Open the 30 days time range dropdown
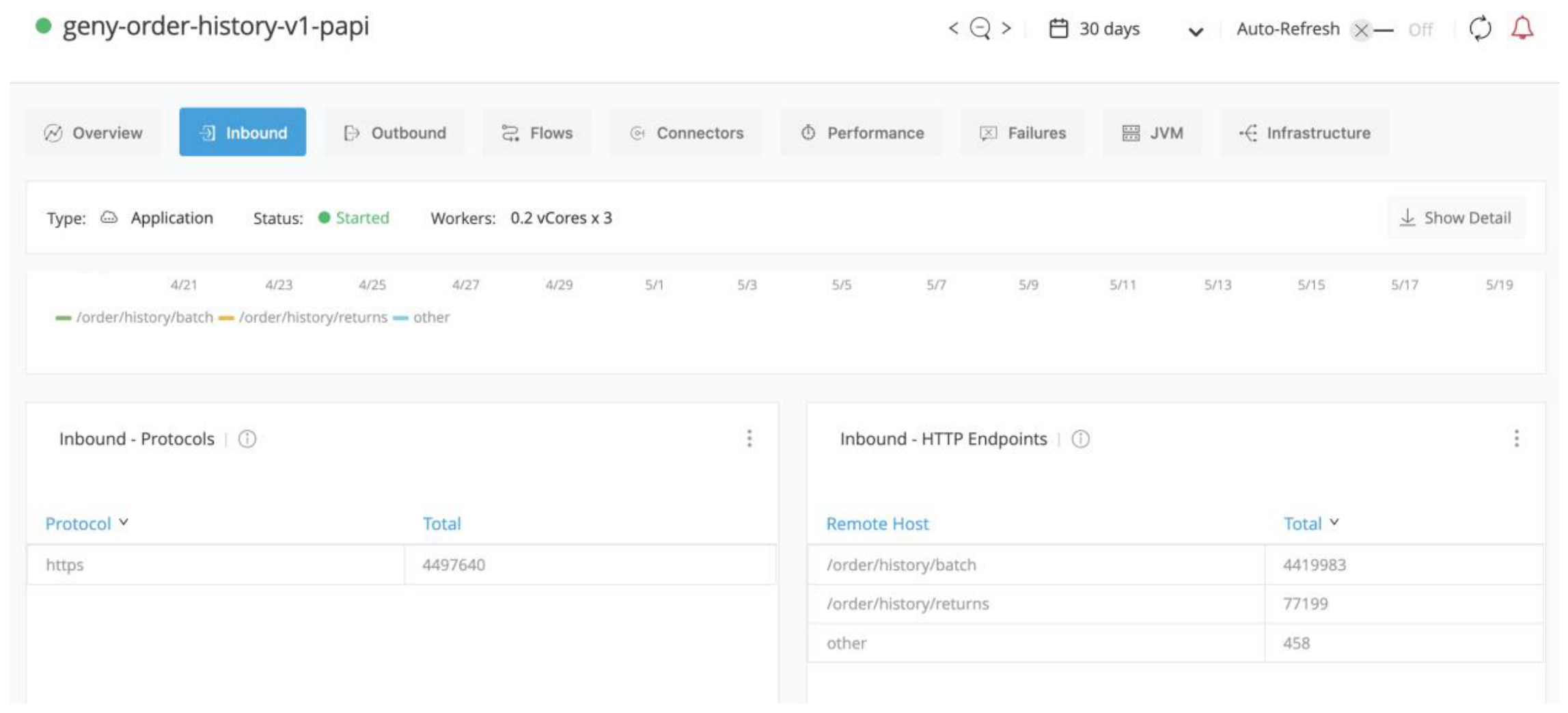Image resolution: width=1568 pixels, height=713 pixels. (x=1196, y=31)
